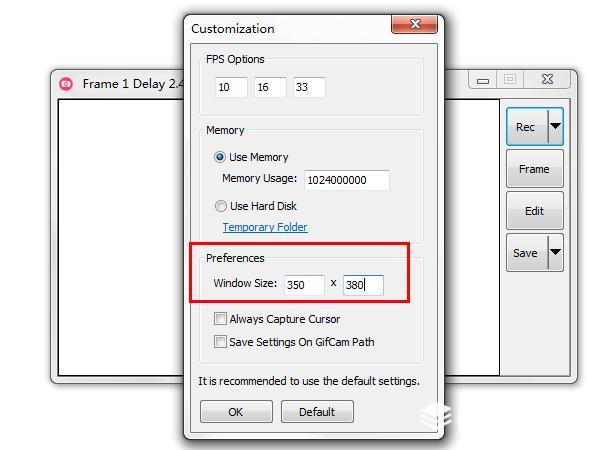Close the Customization dialog
The image size is (590, 450).
414,24
